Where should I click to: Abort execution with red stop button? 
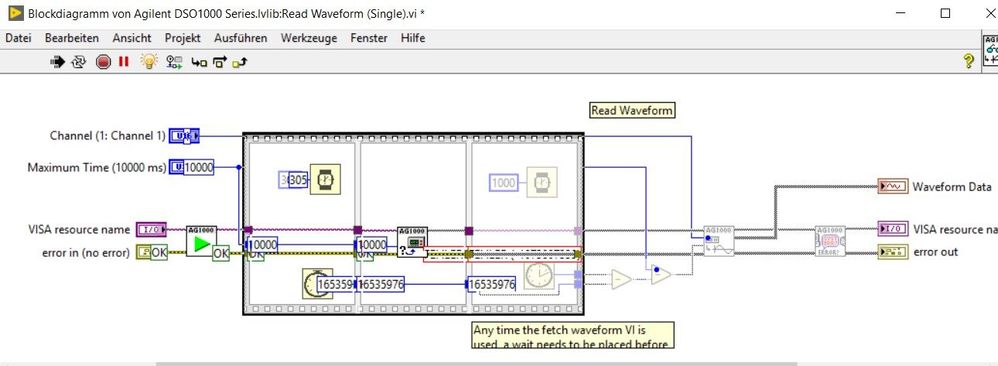(x=104, y=62)
